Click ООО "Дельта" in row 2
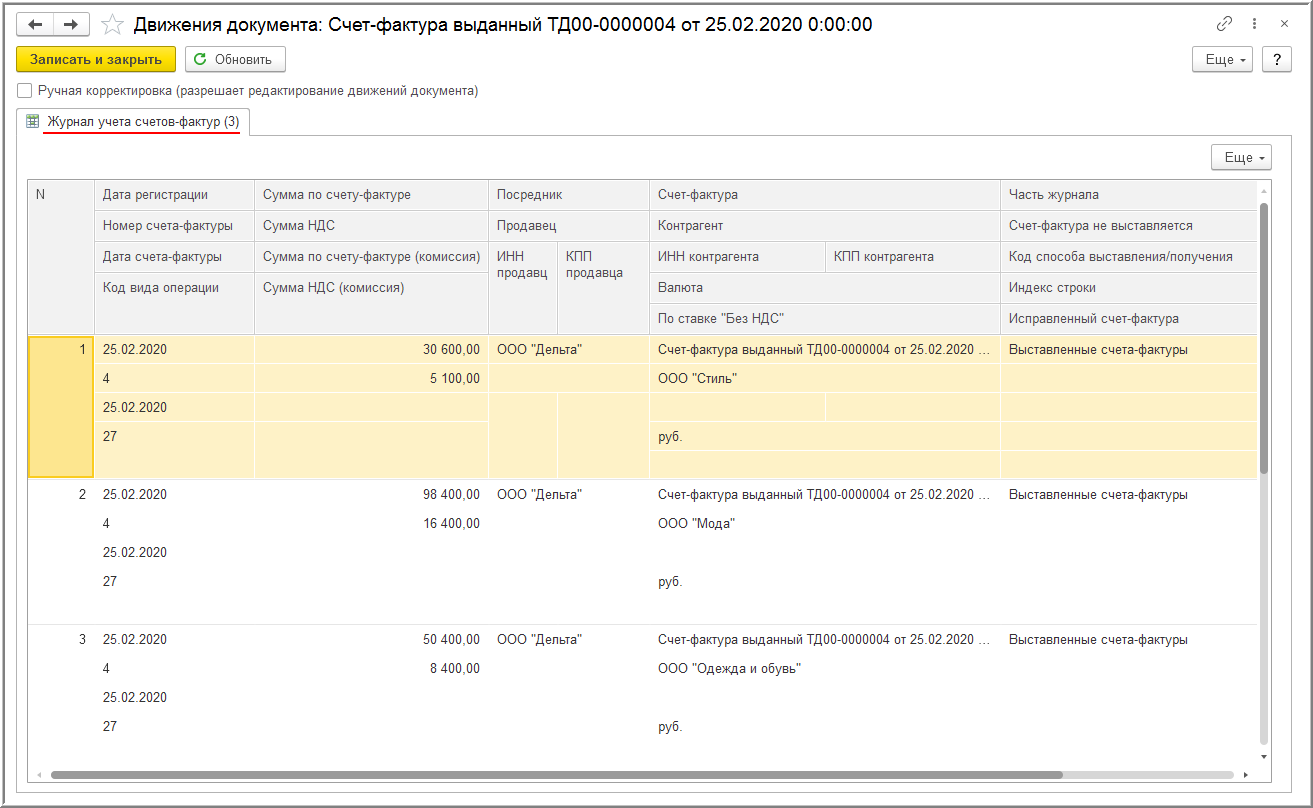 coord(539,495)
